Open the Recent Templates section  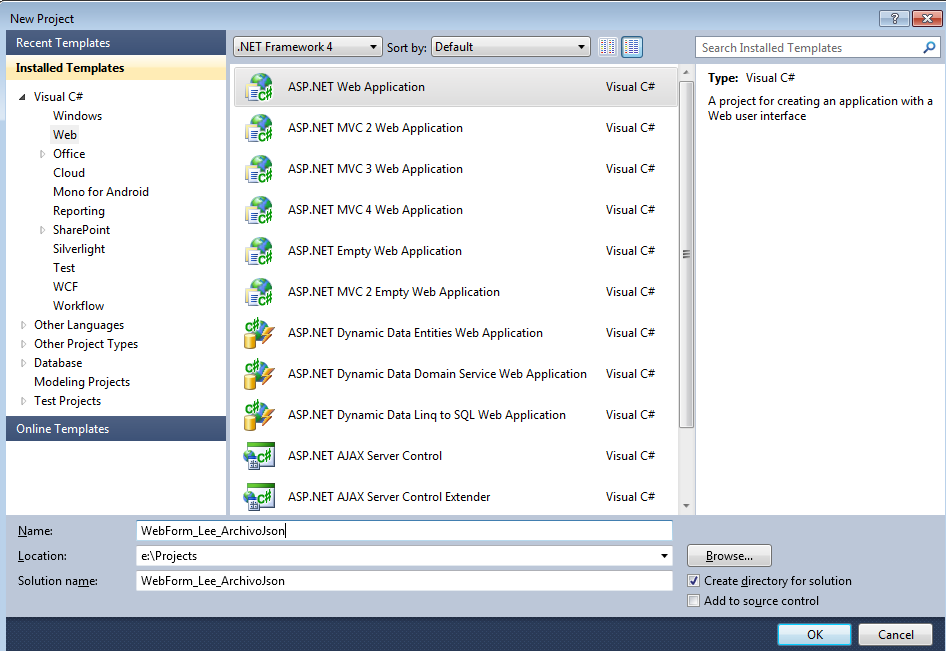(116, 43)
